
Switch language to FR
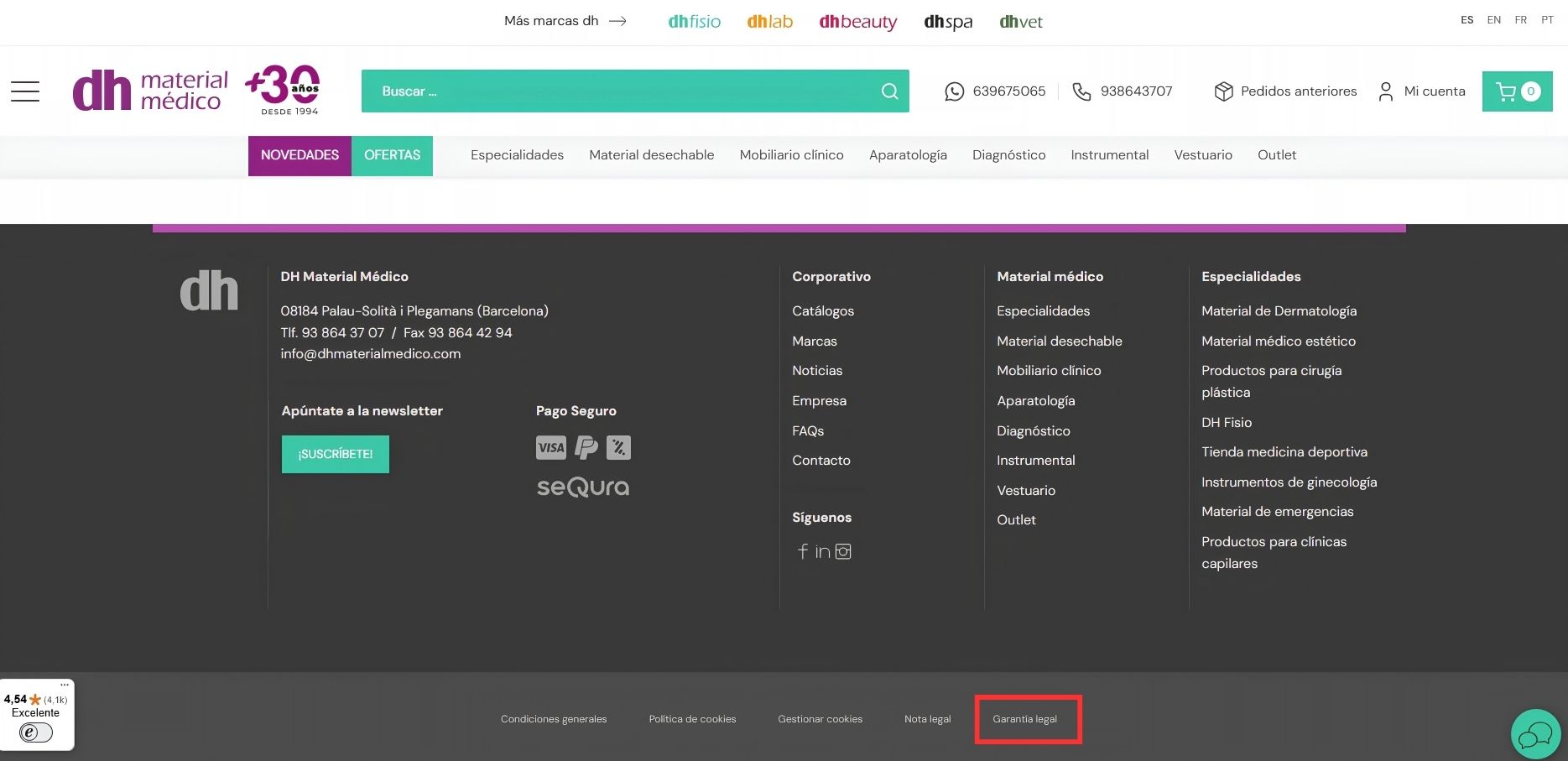click(1521, 20)
